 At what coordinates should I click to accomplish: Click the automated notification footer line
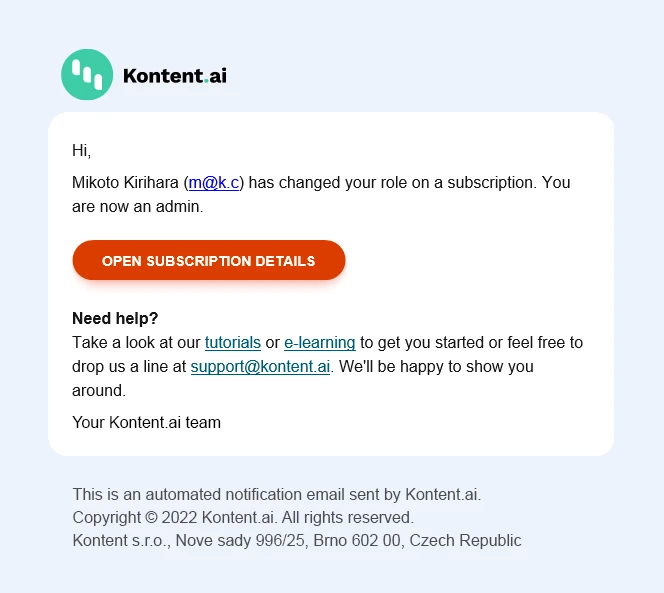pyautogui.click(x=277, y=494)
